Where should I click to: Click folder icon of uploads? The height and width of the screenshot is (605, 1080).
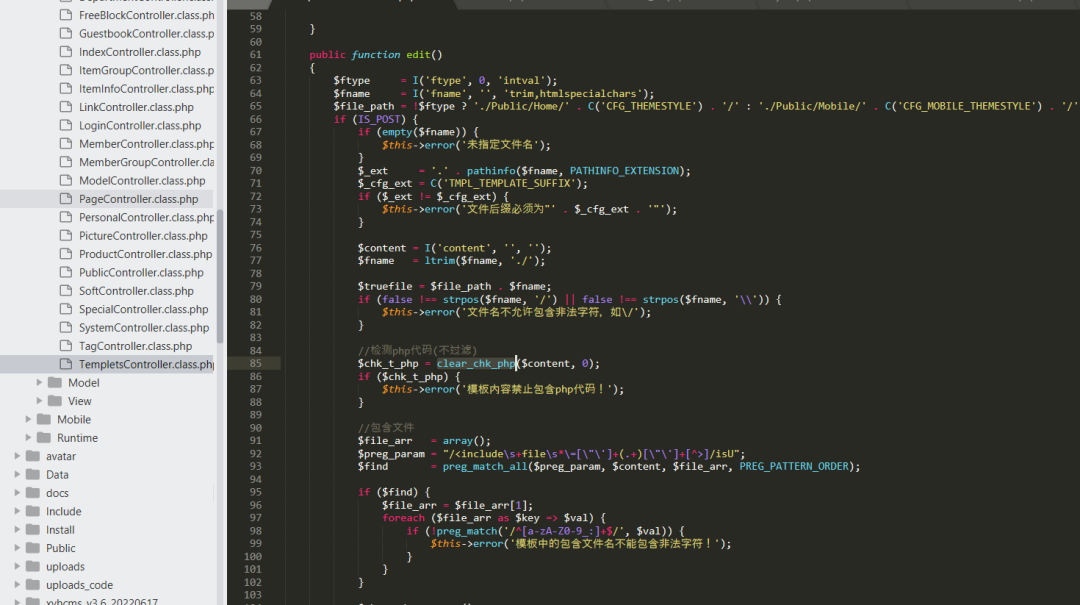pyautogui.click(x=33, y=566)
